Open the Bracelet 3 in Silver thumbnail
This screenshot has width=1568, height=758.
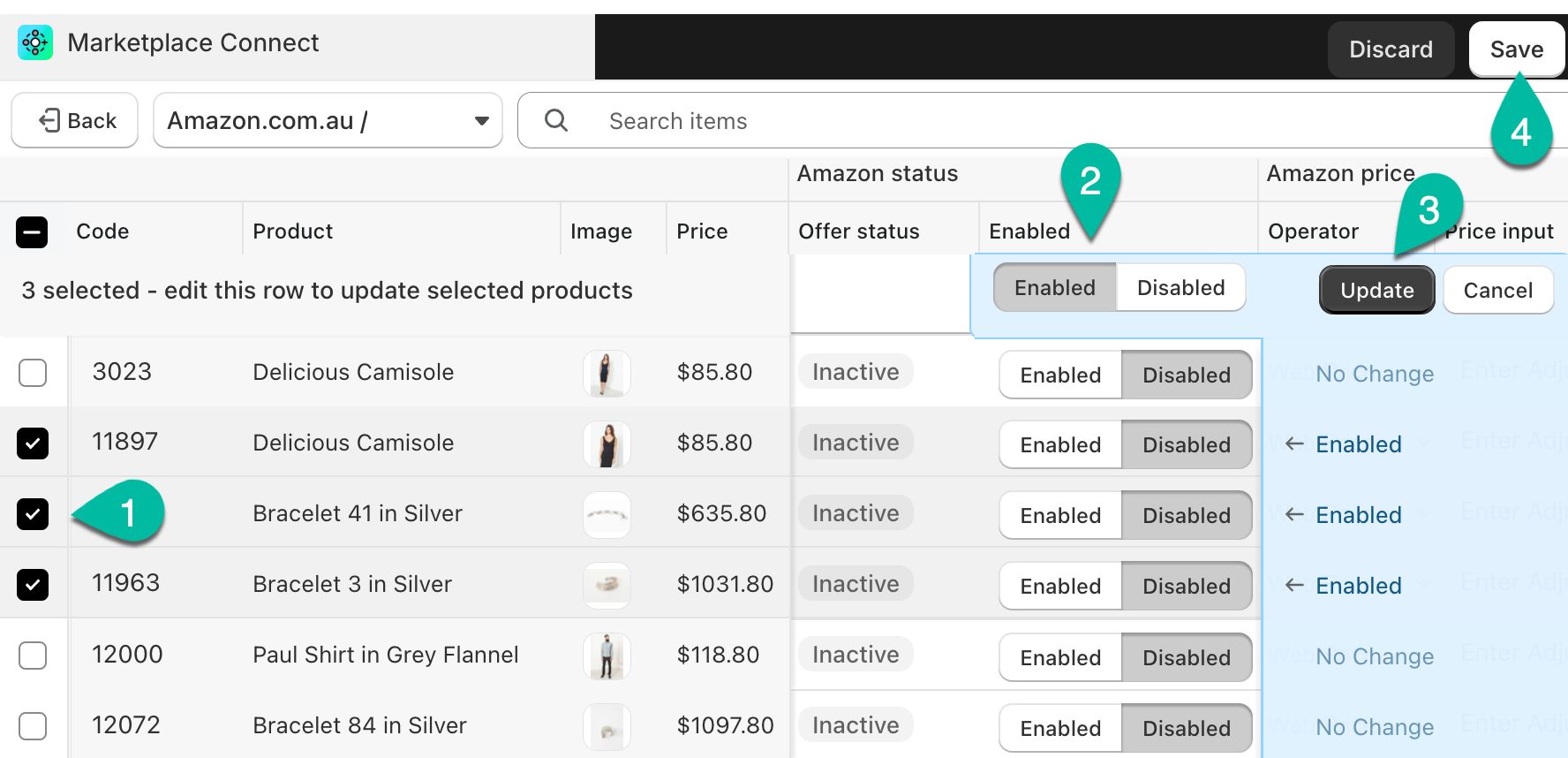[607, 586]
